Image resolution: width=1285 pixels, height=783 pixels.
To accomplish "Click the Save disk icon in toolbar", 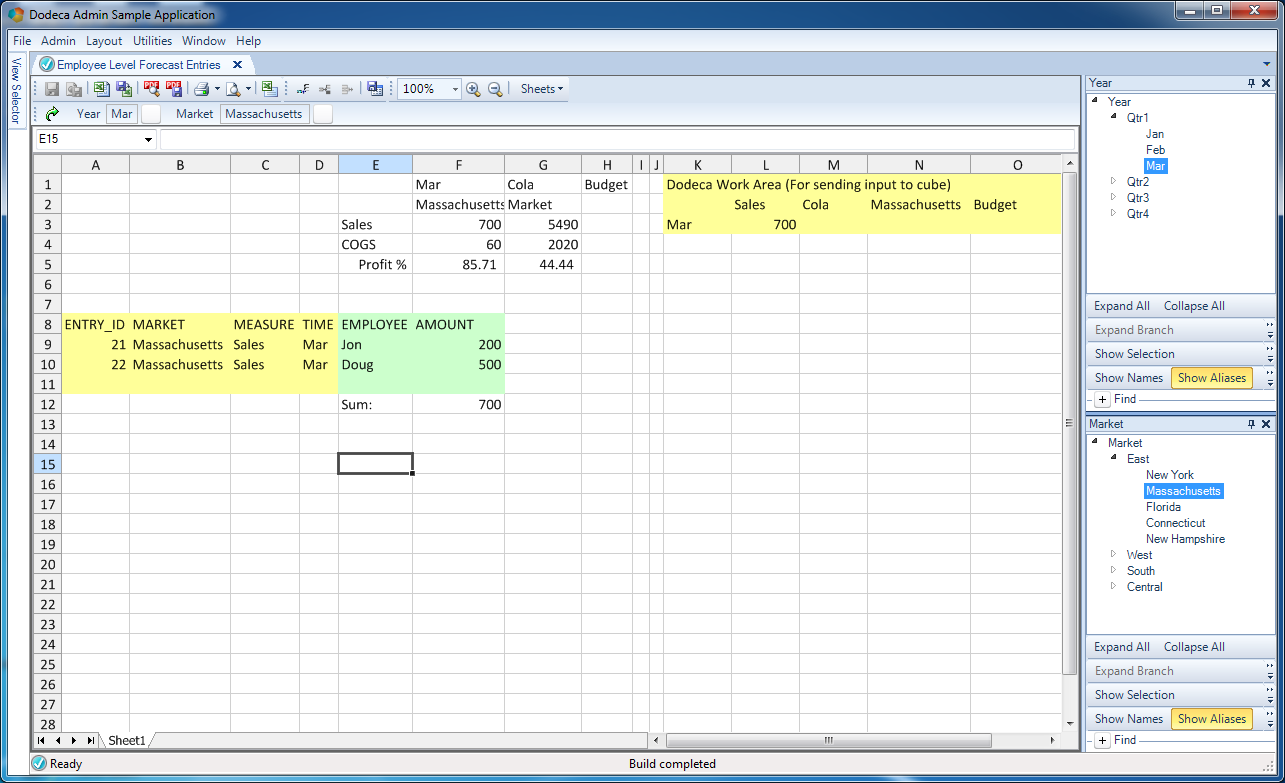I will [x=52, y=89].
